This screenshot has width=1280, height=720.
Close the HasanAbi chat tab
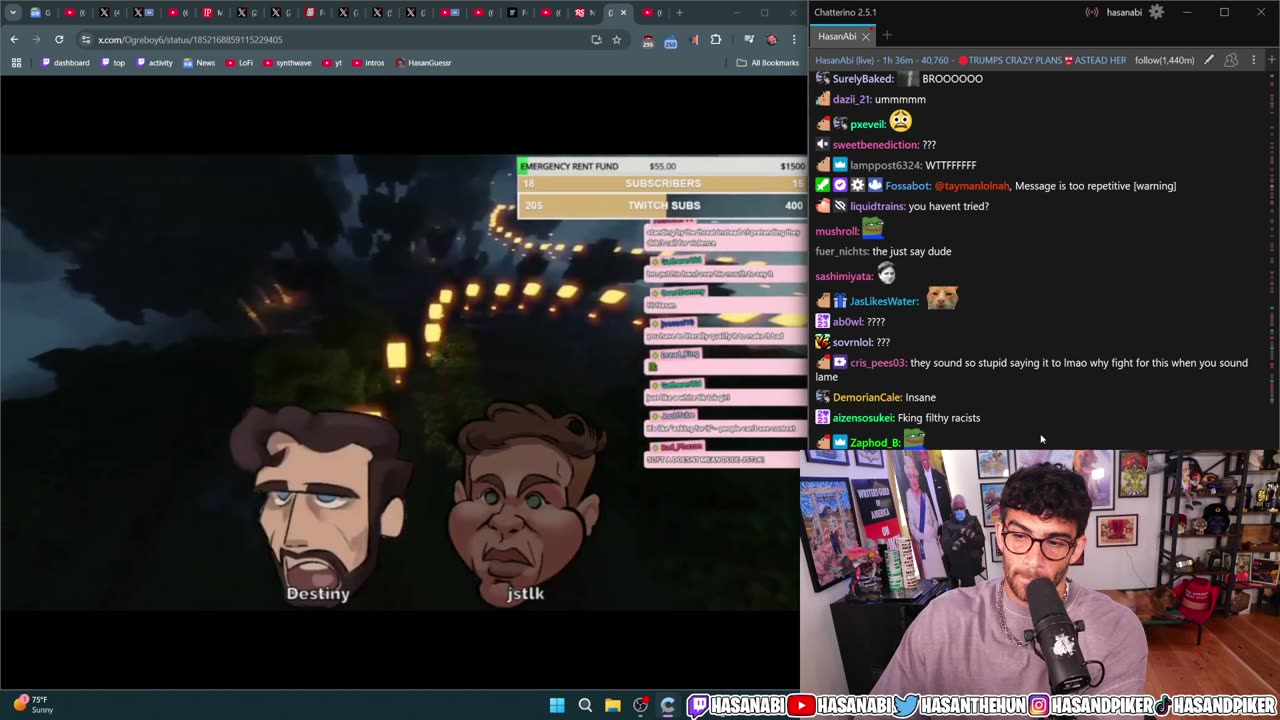click(x=866, y=36)
